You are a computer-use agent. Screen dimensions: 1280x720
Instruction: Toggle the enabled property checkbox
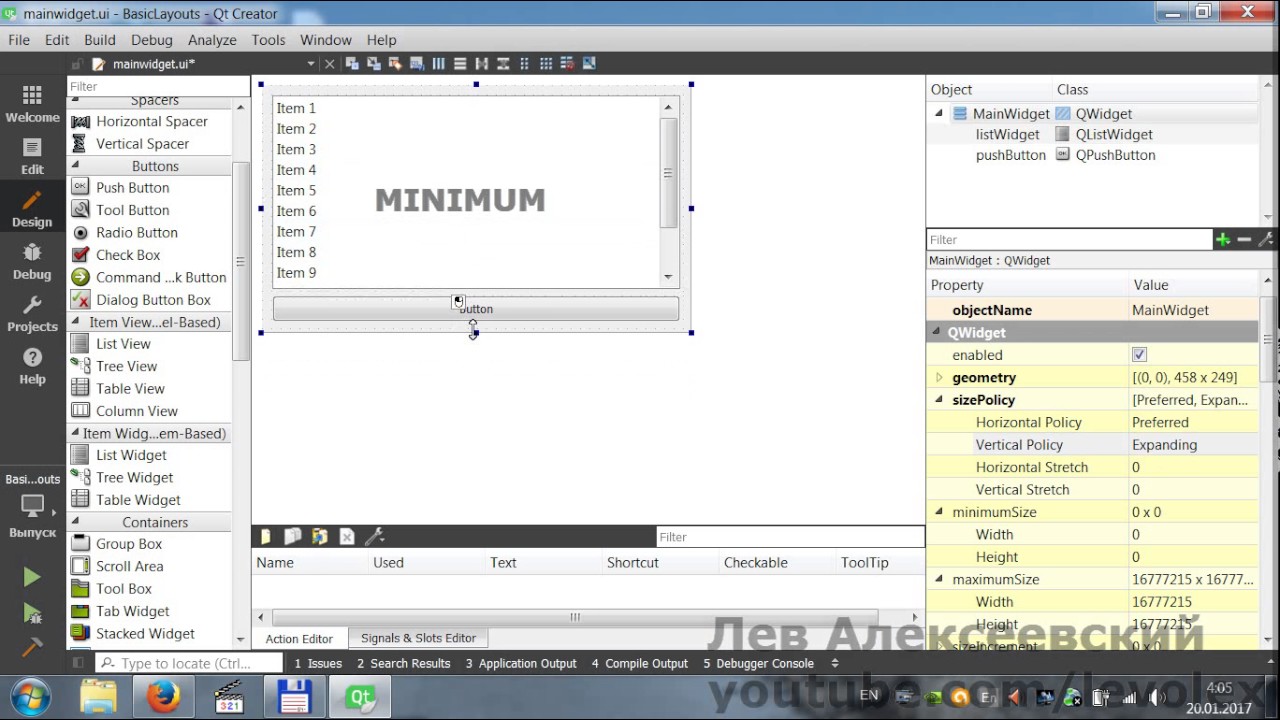point(1139,355)
